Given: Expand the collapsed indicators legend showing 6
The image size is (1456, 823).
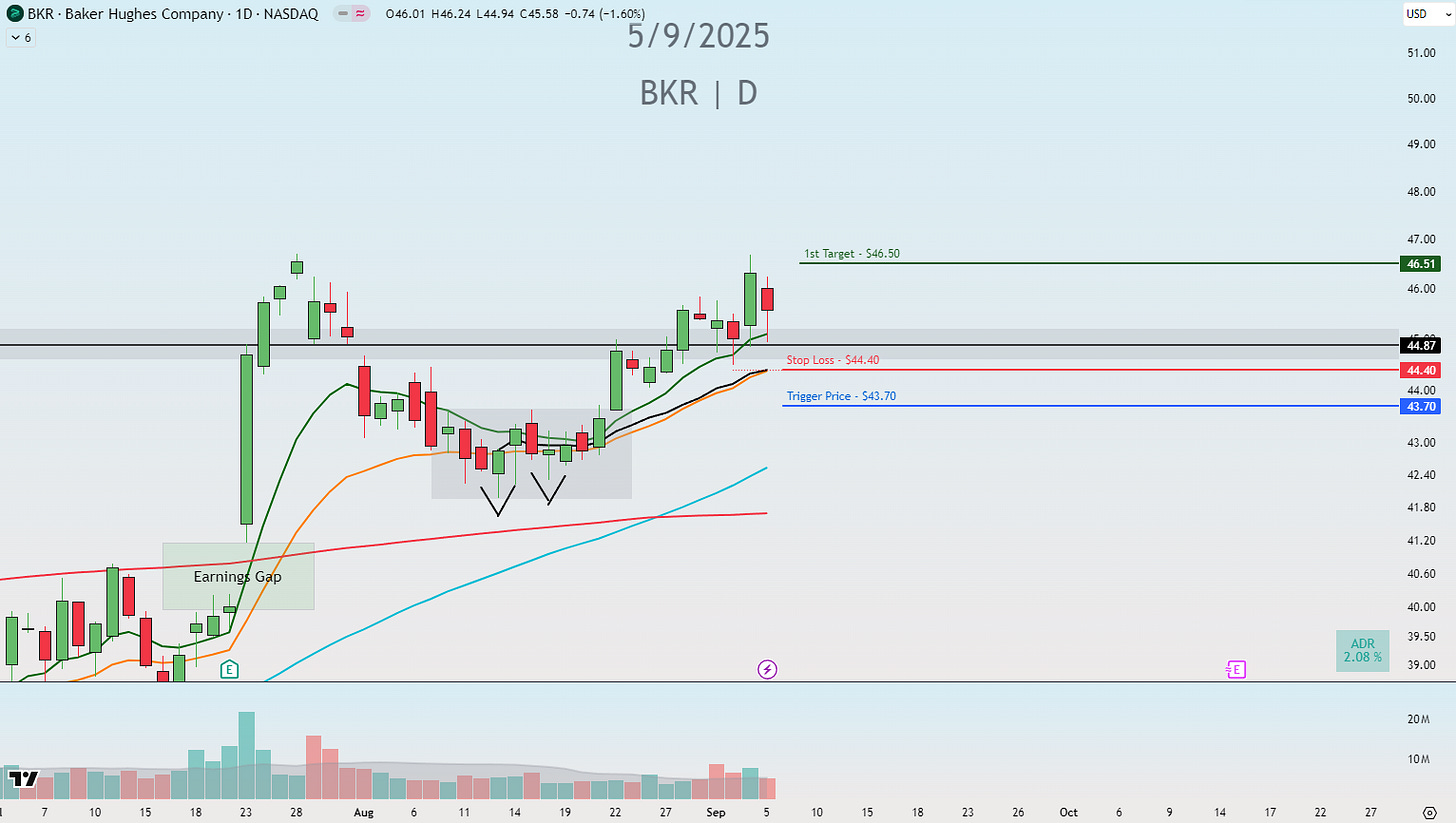Looking at the screenshot, I should click(21, 37).
